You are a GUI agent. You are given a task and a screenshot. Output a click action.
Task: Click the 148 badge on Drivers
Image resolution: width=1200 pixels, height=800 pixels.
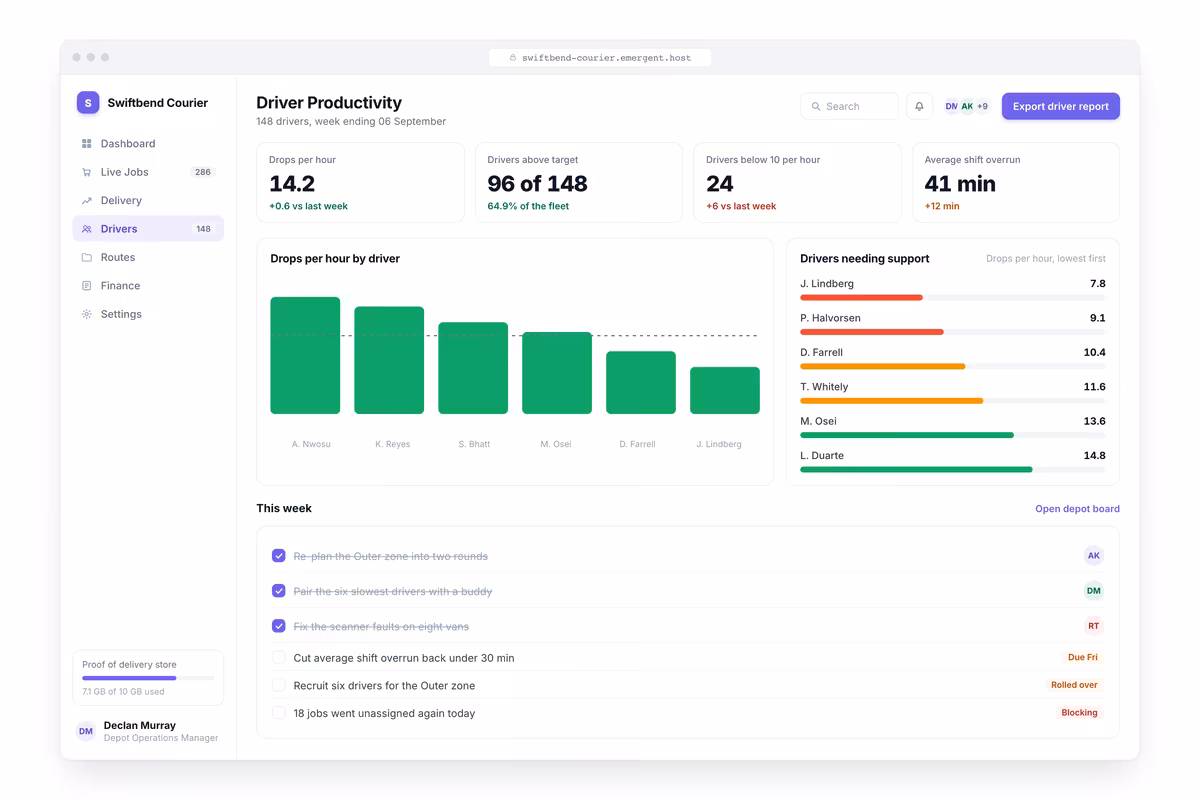(203, 229)
